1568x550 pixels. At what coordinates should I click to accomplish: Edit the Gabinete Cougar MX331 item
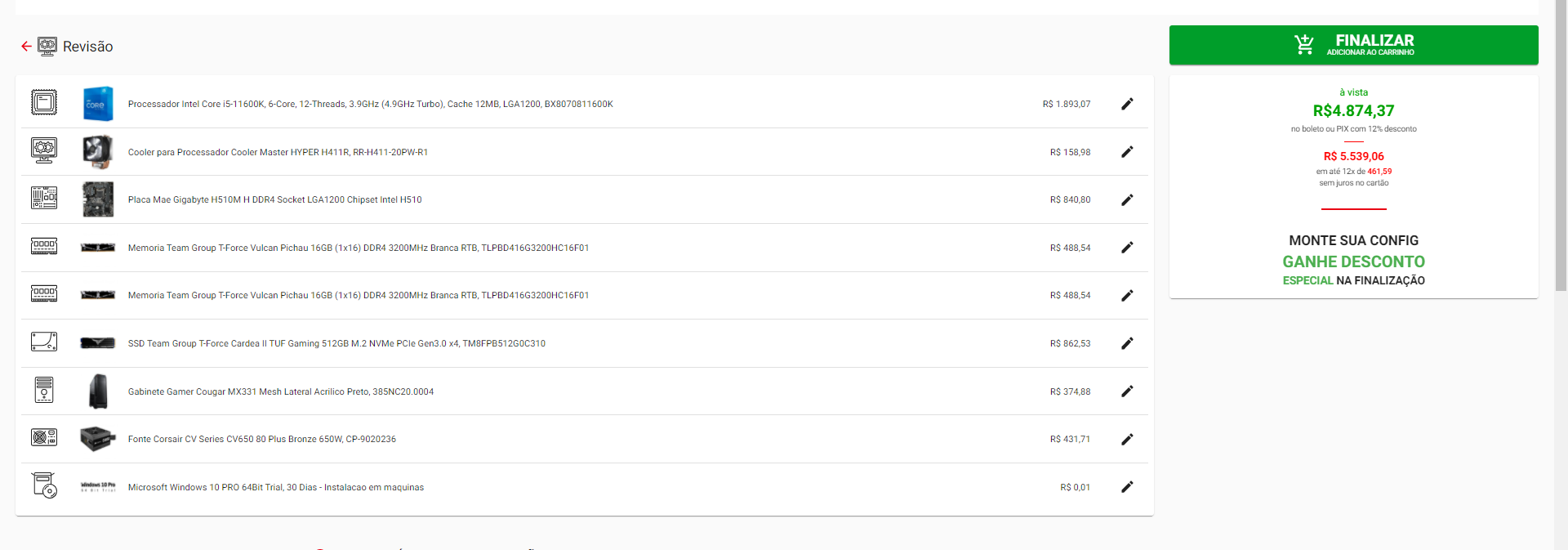[1127, 391]
